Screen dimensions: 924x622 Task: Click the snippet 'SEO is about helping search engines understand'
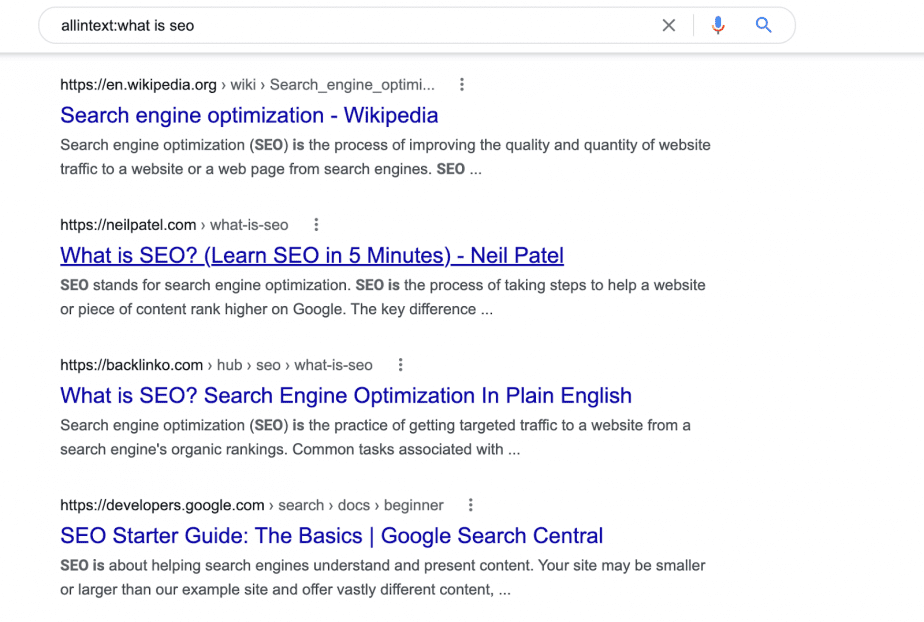point(383,578)
